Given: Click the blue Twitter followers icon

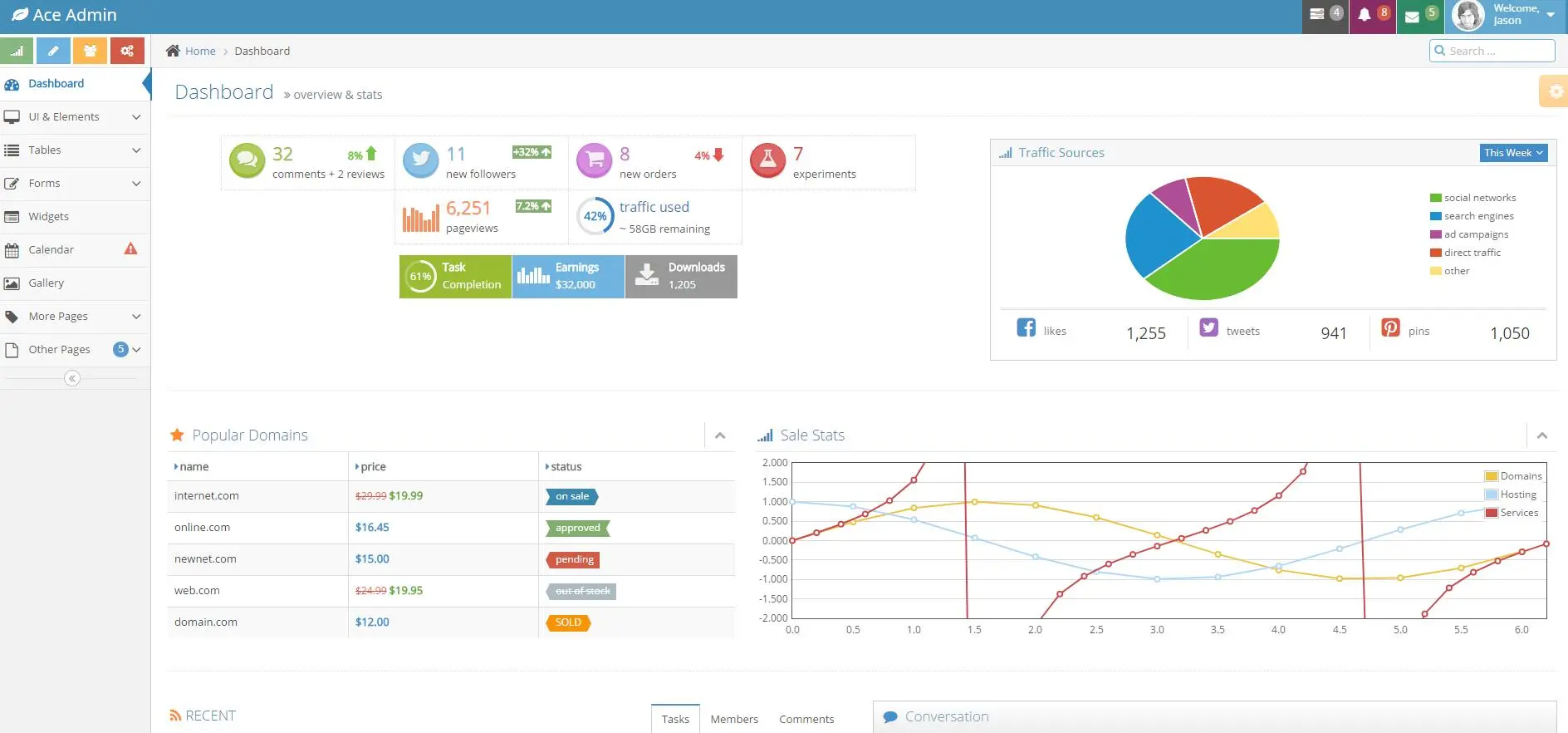Looking at the screenshot, I should (x=421, y=160).
